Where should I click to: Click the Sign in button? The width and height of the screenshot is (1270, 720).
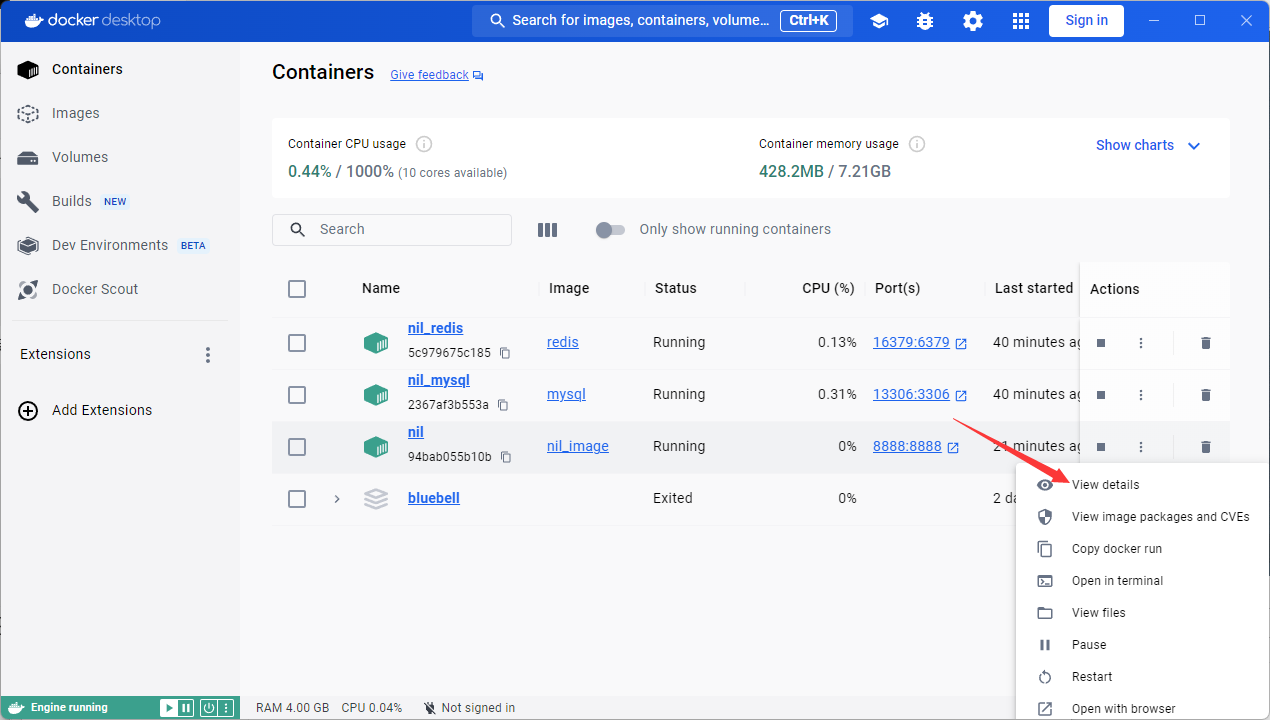1086,21
